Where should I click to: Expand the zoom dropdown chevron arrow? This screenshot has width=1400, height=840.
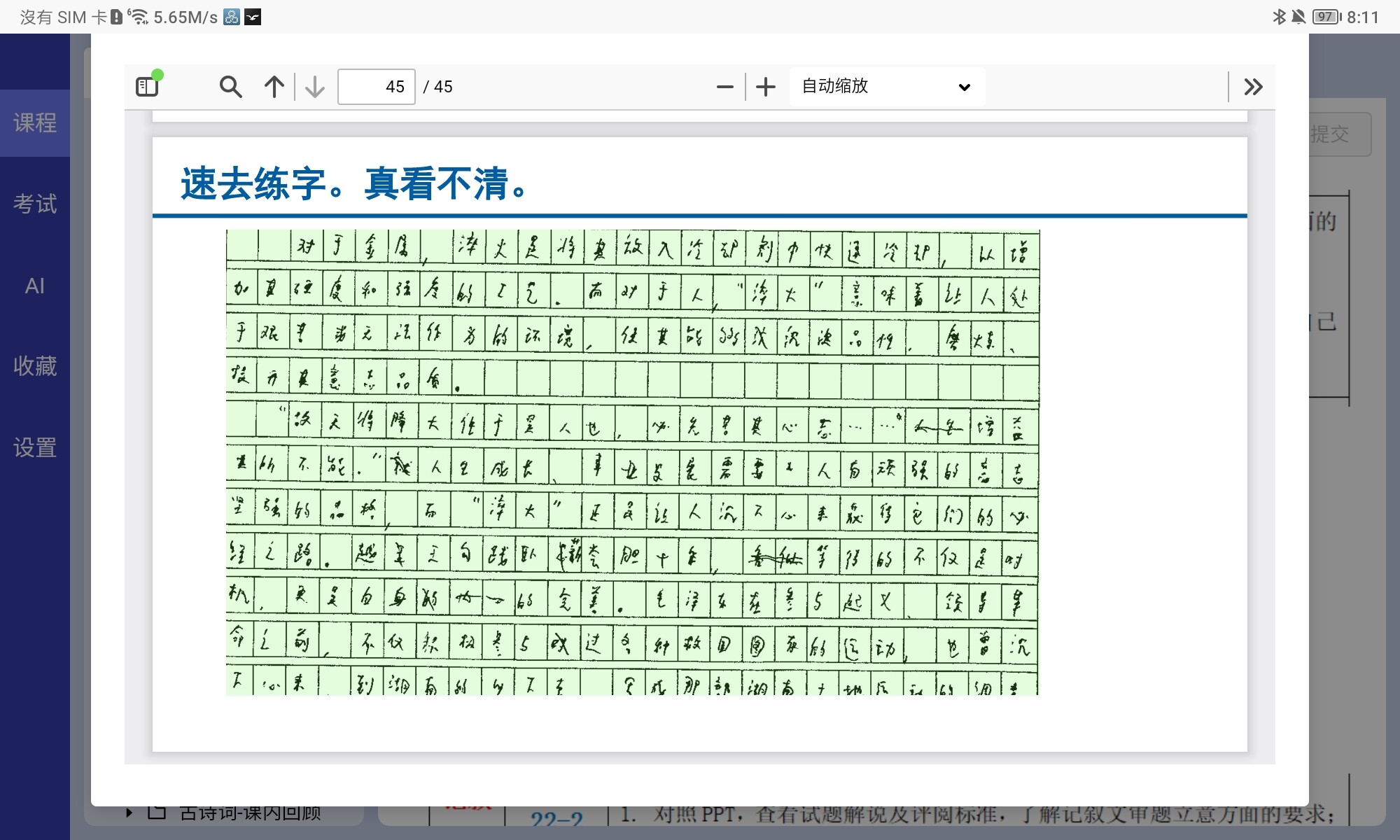(964, 87)
